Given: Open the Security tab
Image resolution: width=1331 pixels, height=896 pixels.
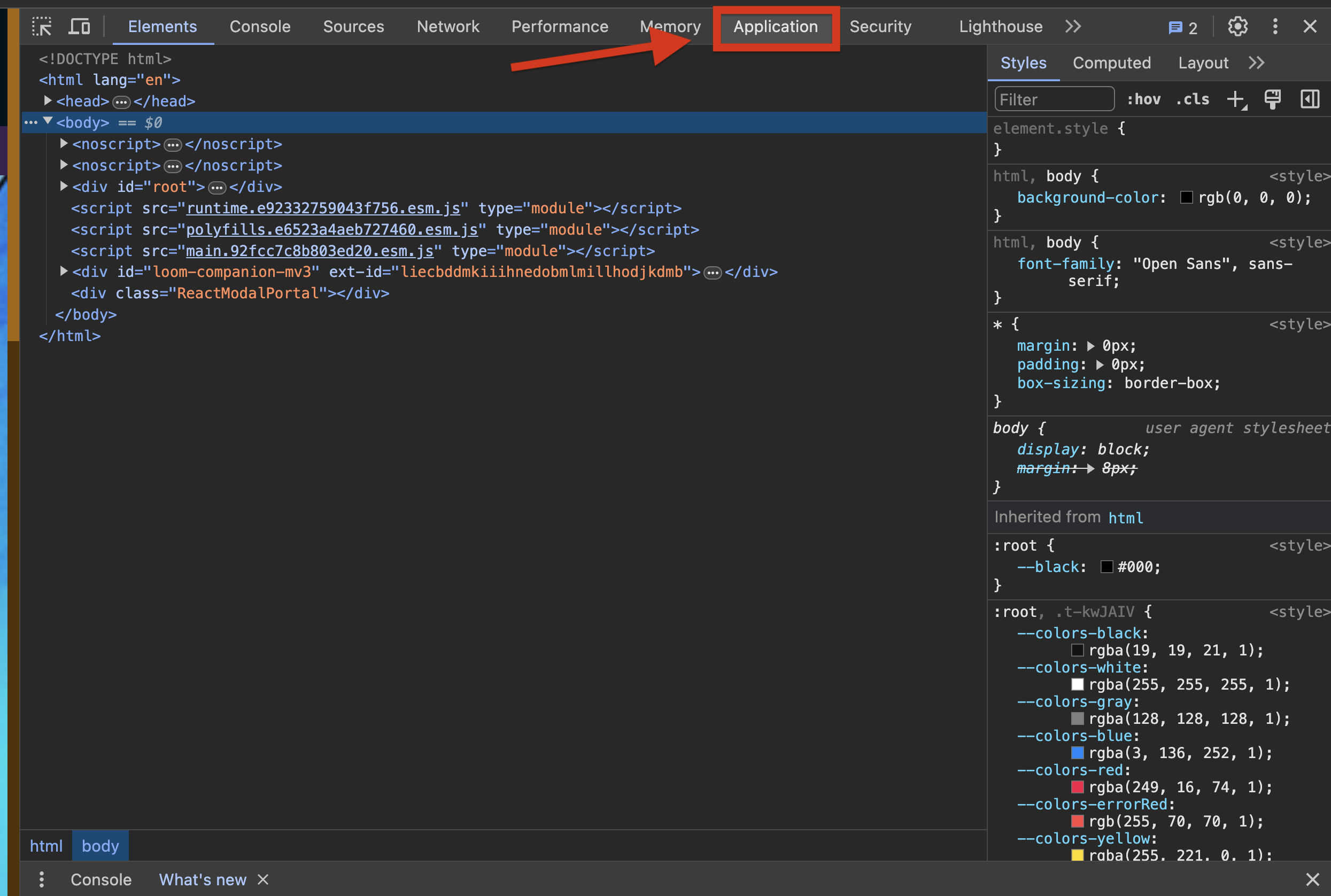Looking at the screenshot, I should 880,26.
